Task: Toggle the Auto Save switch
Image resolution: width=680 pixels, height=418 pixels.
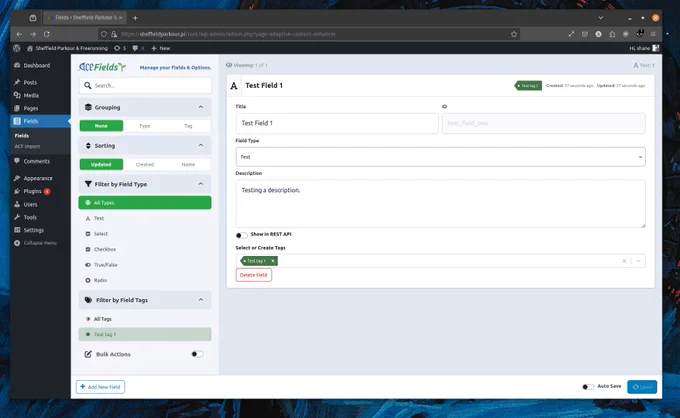Action: coord(588,386)
